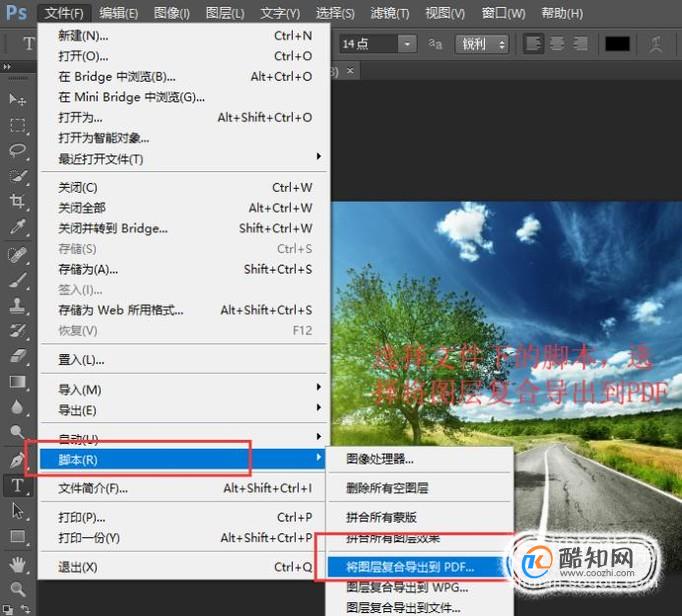Choose 图像处理器... in scripts submenu
This screenshot has width=682, height=616.
[x=420, y=459]
